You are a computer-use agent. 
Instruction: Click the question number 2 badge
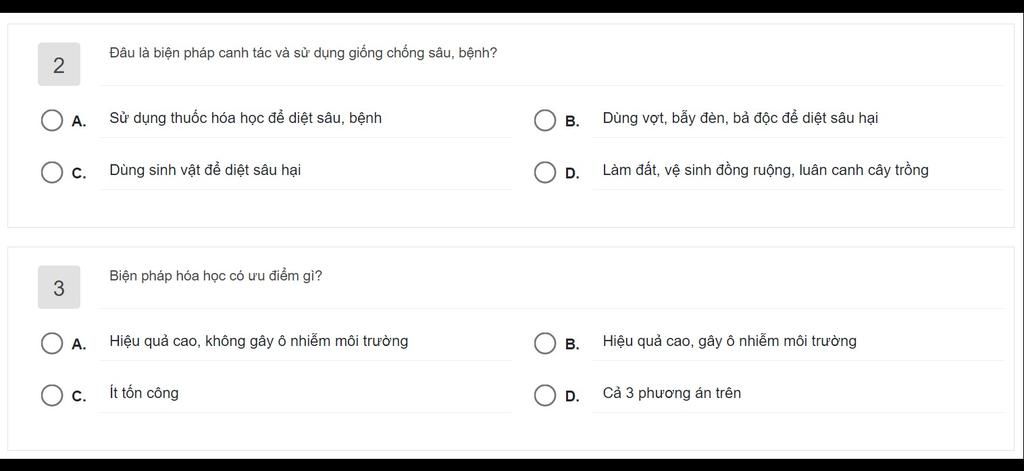59,65
